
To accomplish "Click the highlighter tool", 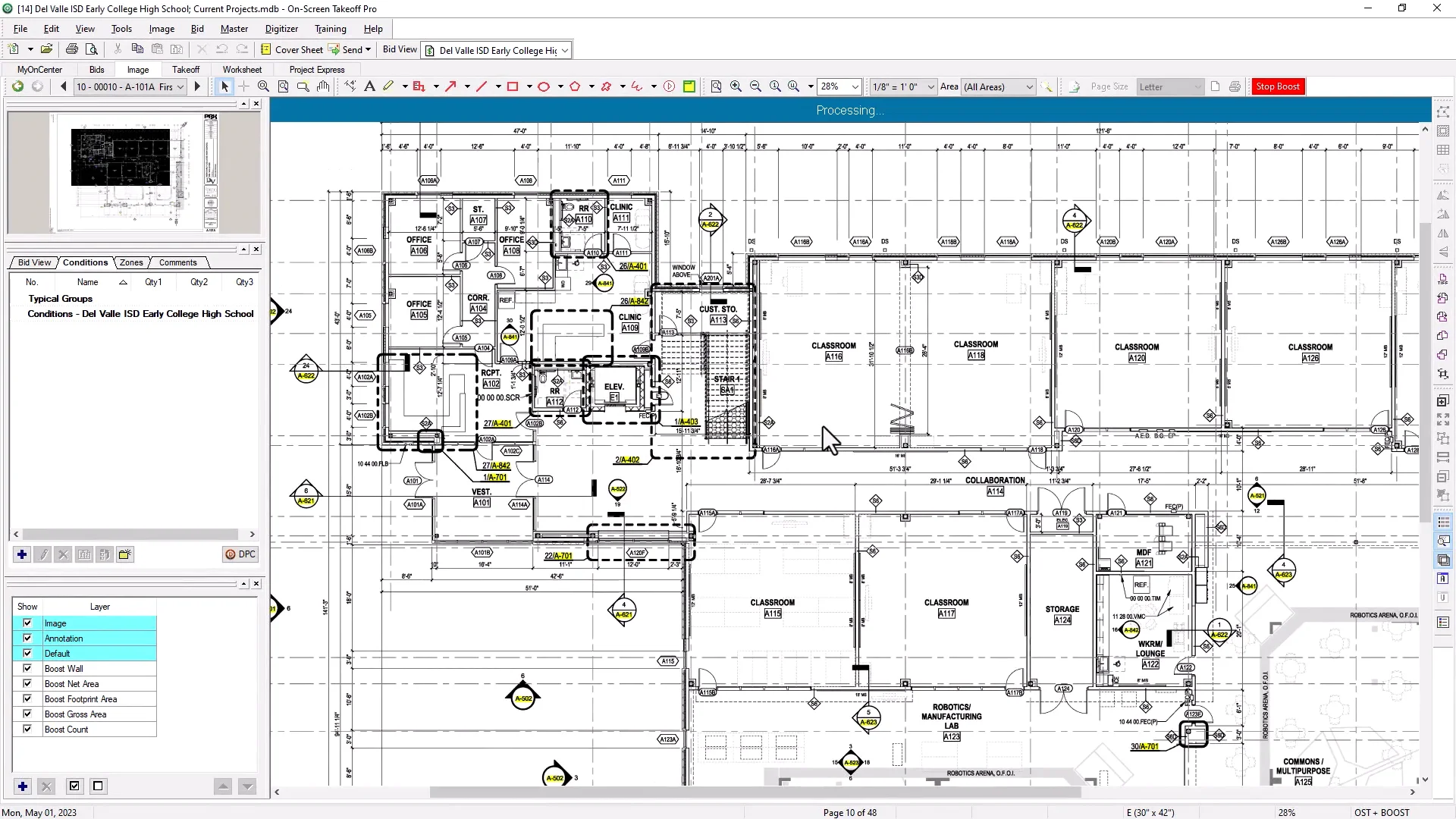I will click(x=388, y=86).
